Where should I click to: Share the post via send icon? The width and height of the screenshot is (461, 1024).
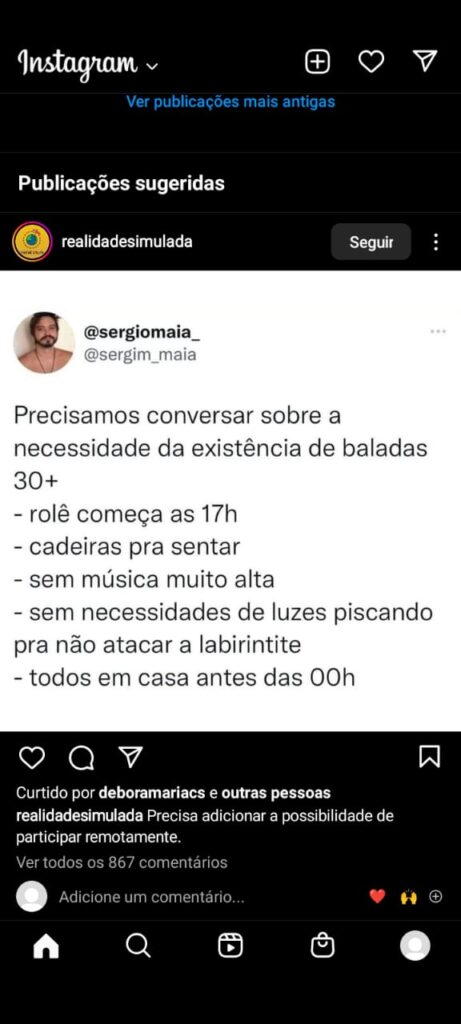pyautogui.click(x=131, y=757)
